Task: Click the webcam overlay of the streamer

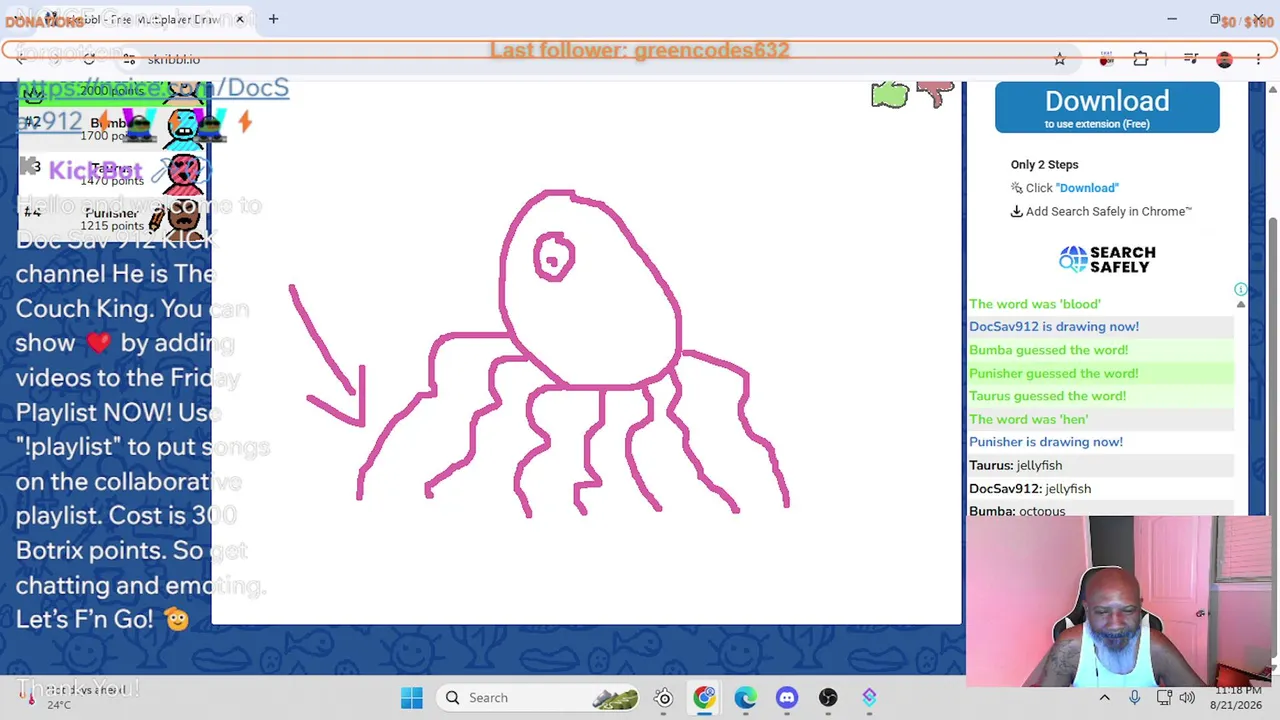Action: [x=1119, y=601]
